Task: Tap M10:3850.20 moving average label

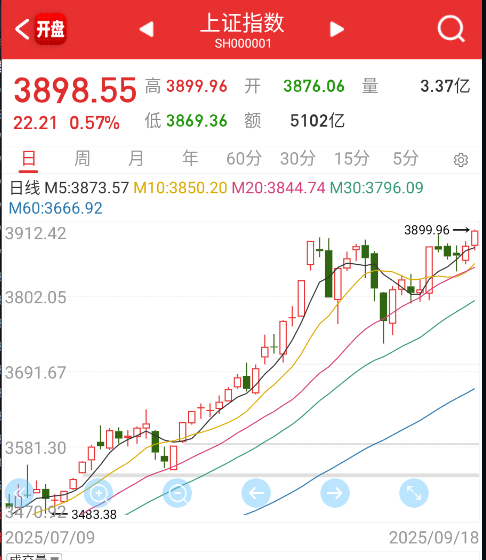Action: (x=180, y=188)
